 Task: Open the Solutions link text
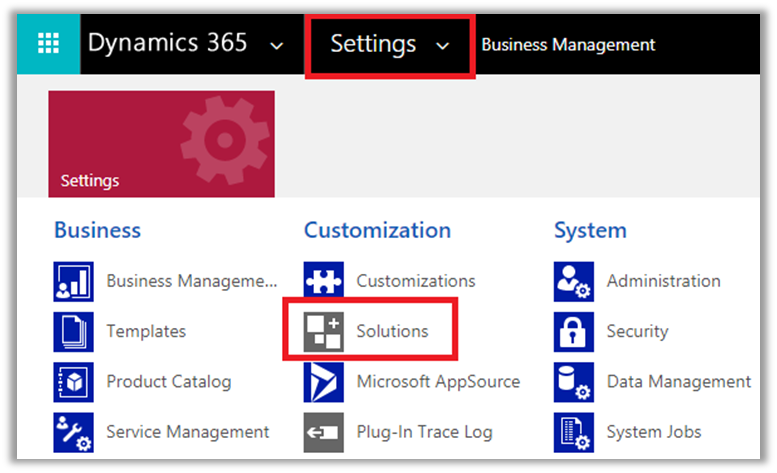392,331
